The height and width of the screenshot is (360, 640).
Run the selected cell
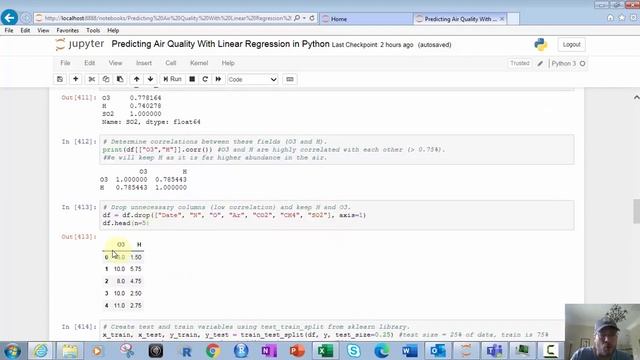[x=172, y=79]
